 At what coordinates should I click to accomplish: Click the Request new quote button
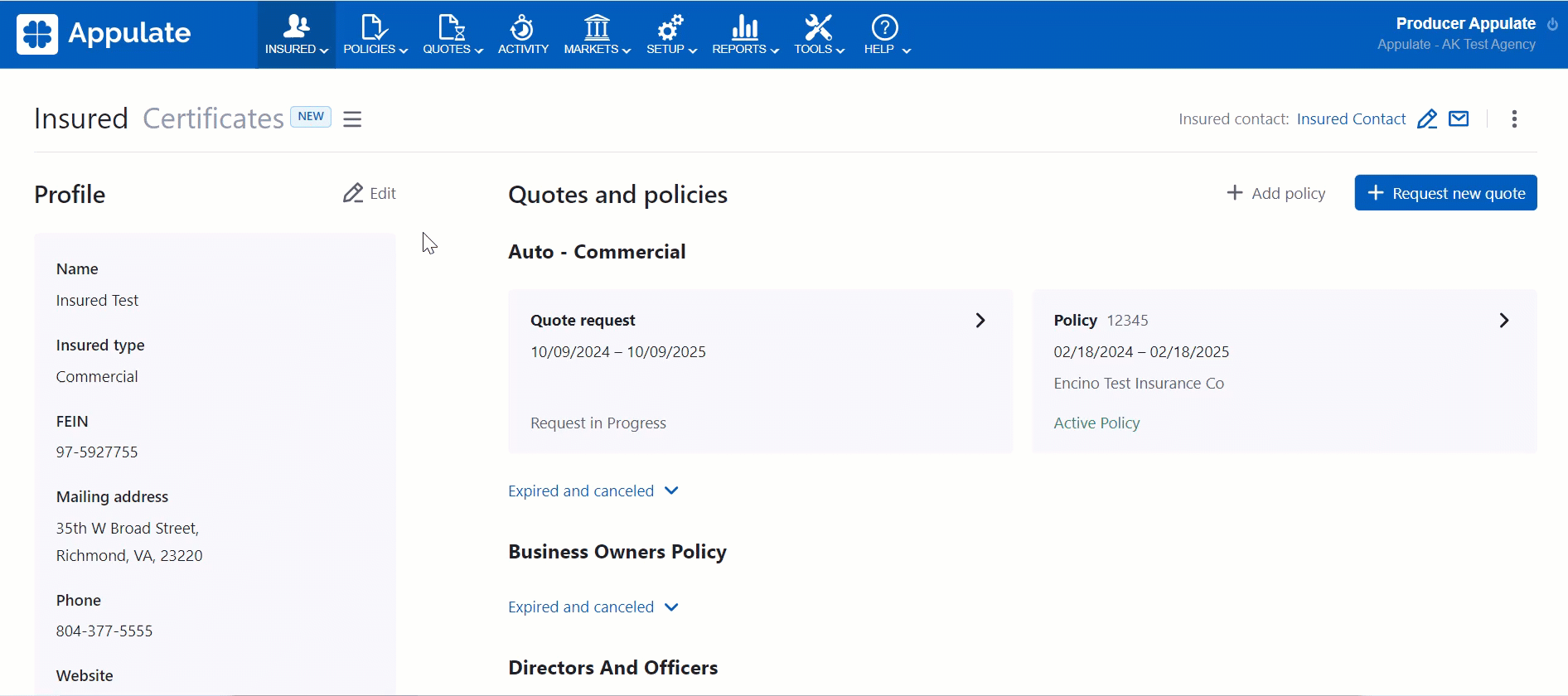(x=1445, y=193)
